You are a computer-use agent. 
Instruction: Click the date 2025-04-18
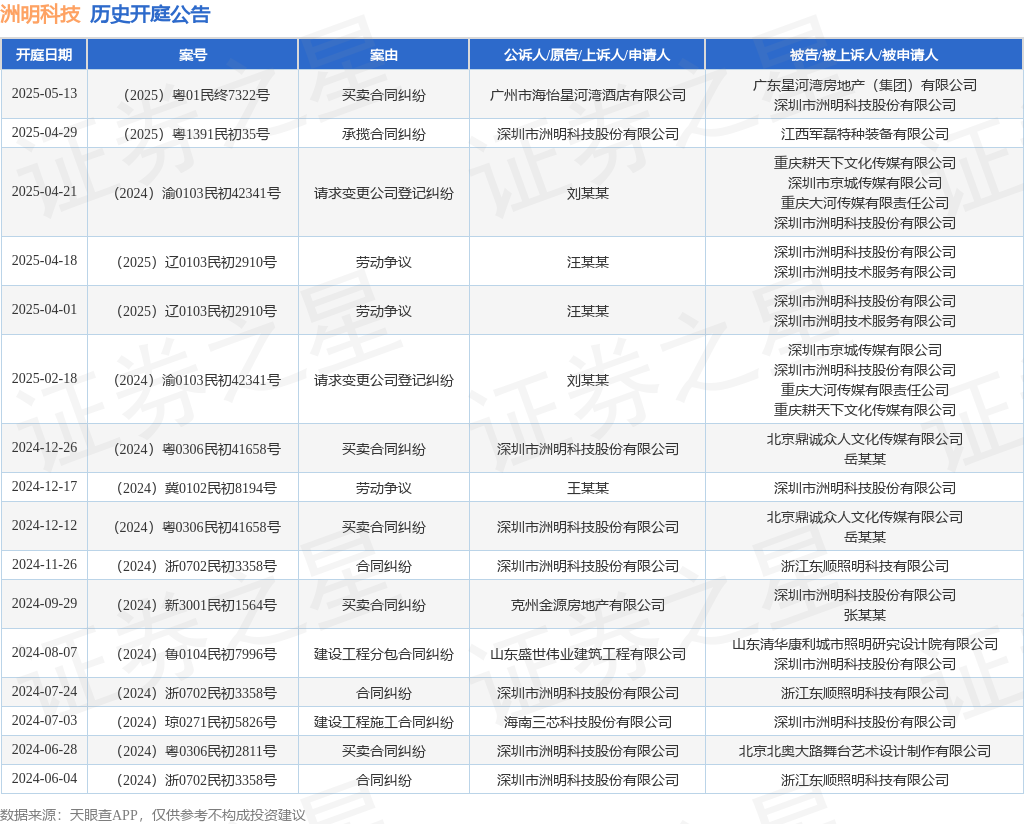pyautogui.click(x=44, y=261)
